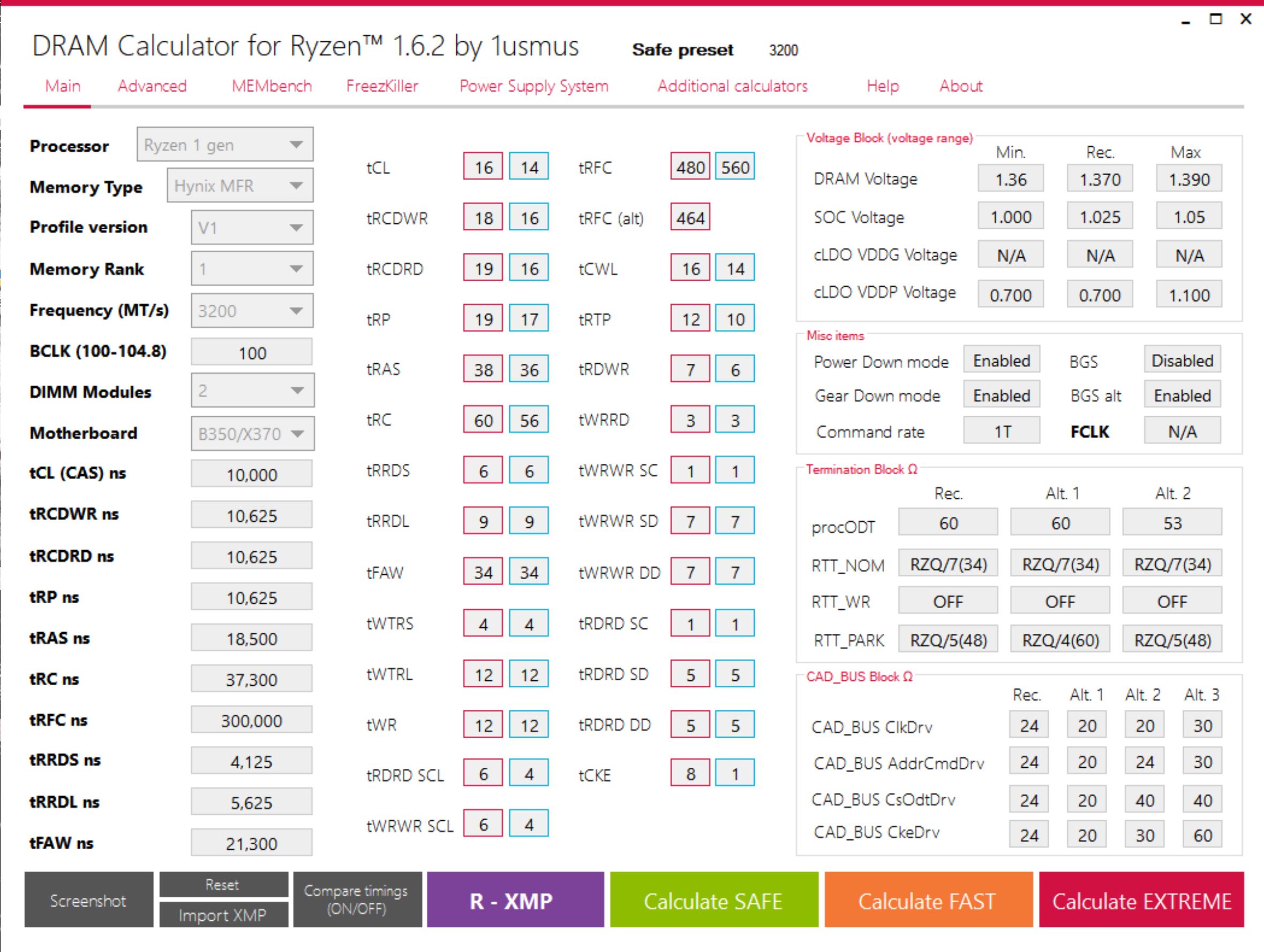The image size is (1264, 952).
Task: Go to the MEMbench tab
Action: pos(272,86)
